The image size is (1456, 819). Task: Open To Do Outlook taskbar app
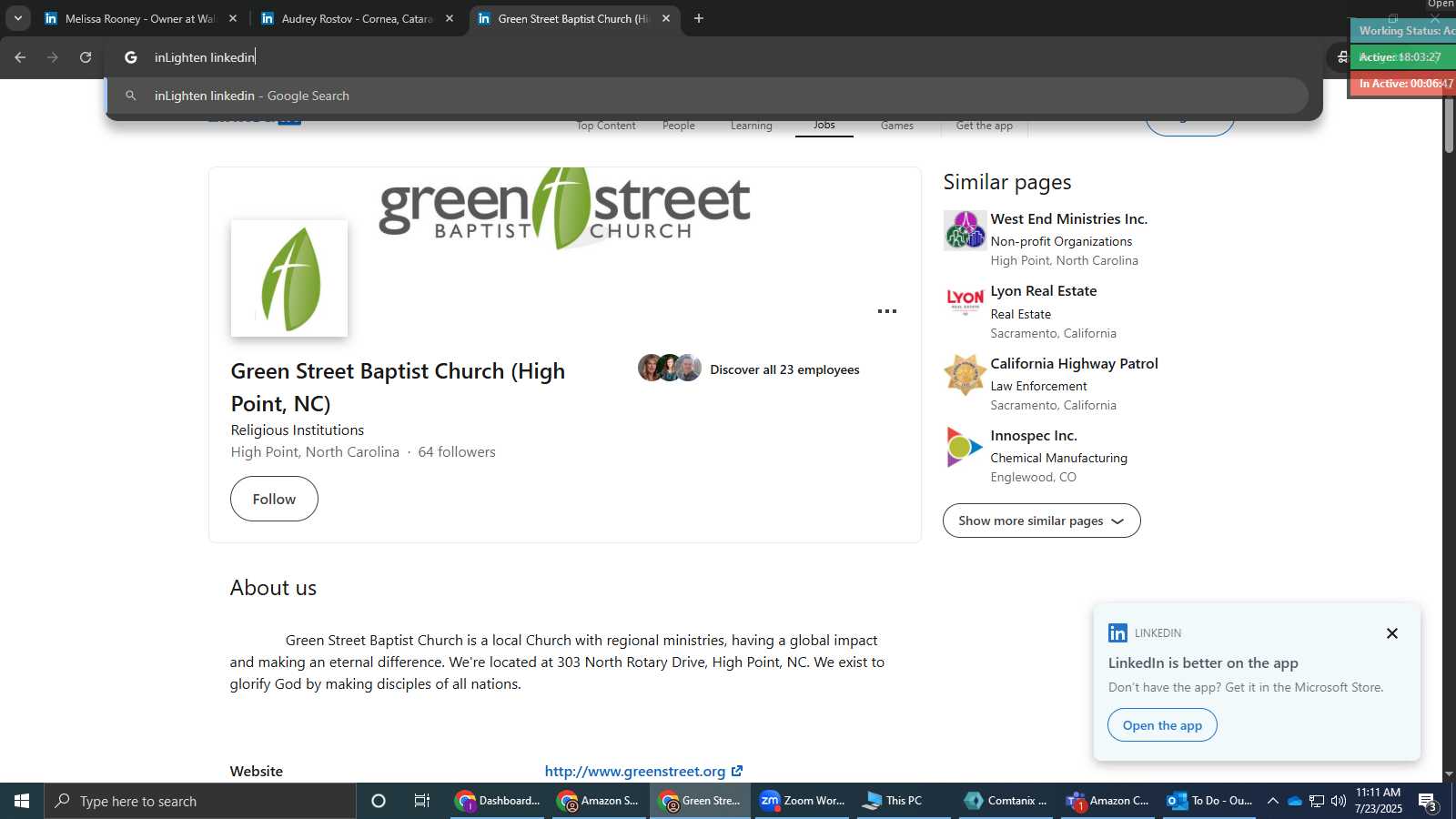1209,801
